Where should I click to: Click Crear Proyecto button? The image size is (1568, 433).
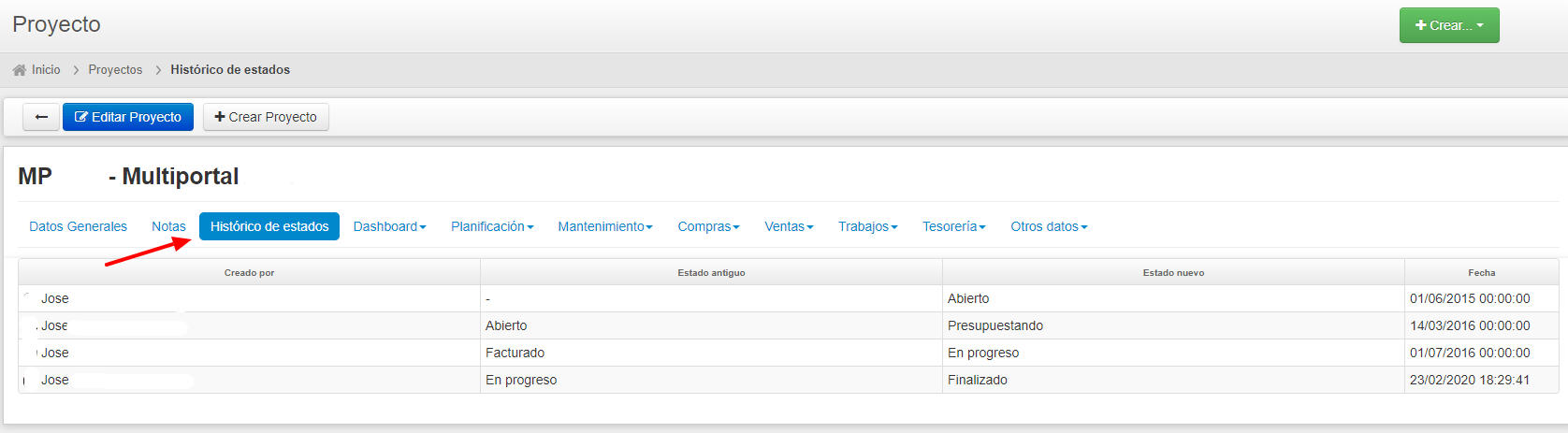click(x=266, y=117)
